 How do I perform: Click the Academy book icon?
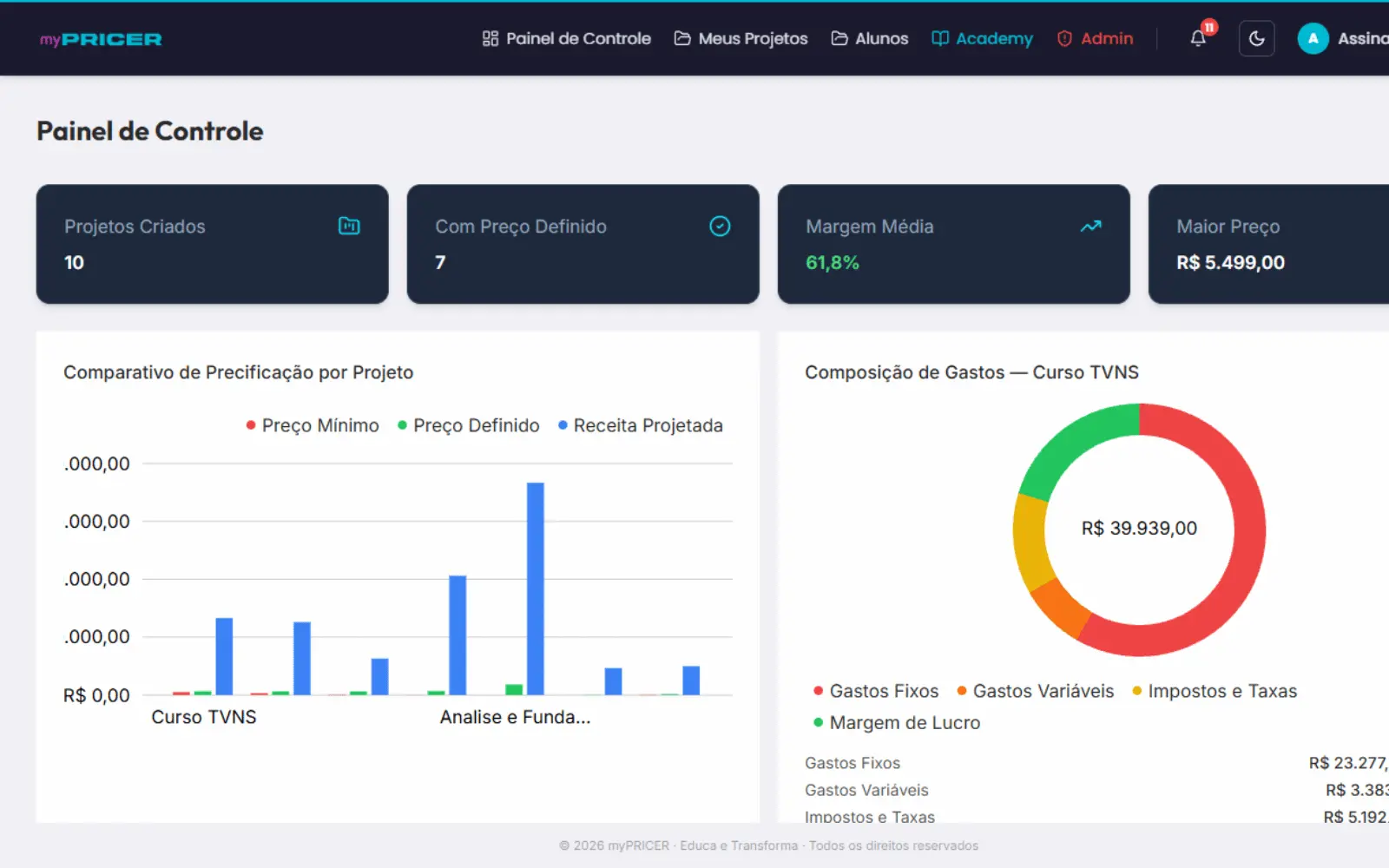pos(939,38)
